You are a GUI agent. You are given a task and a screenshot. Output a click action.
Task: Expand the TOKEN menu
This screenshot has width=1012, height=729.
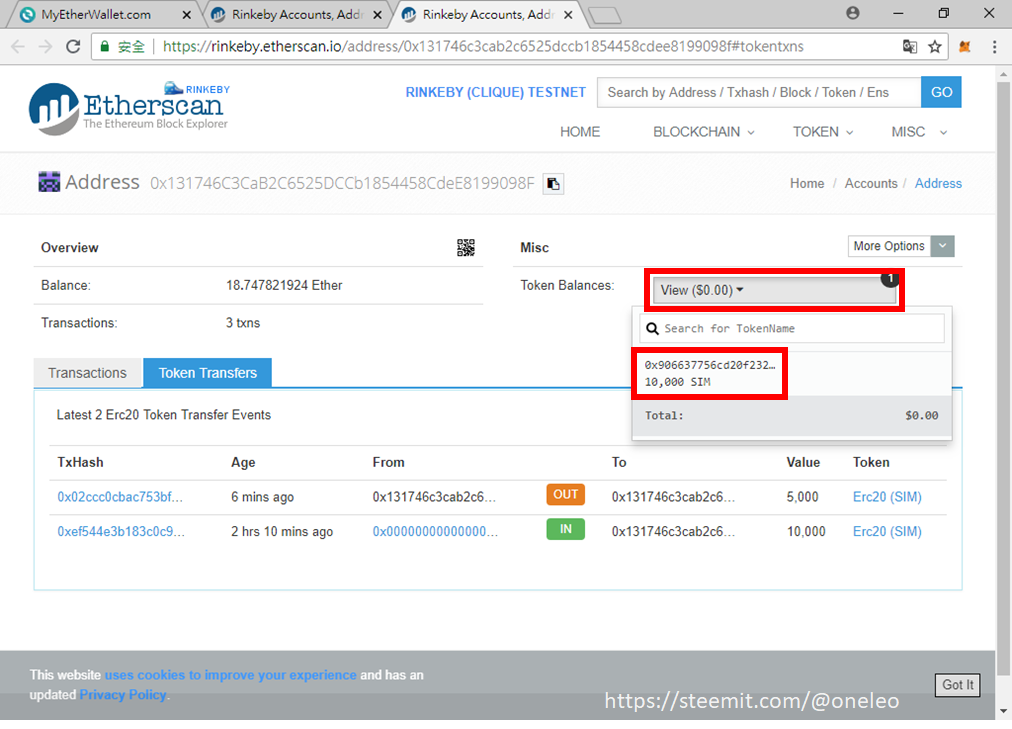pos(823,132)
